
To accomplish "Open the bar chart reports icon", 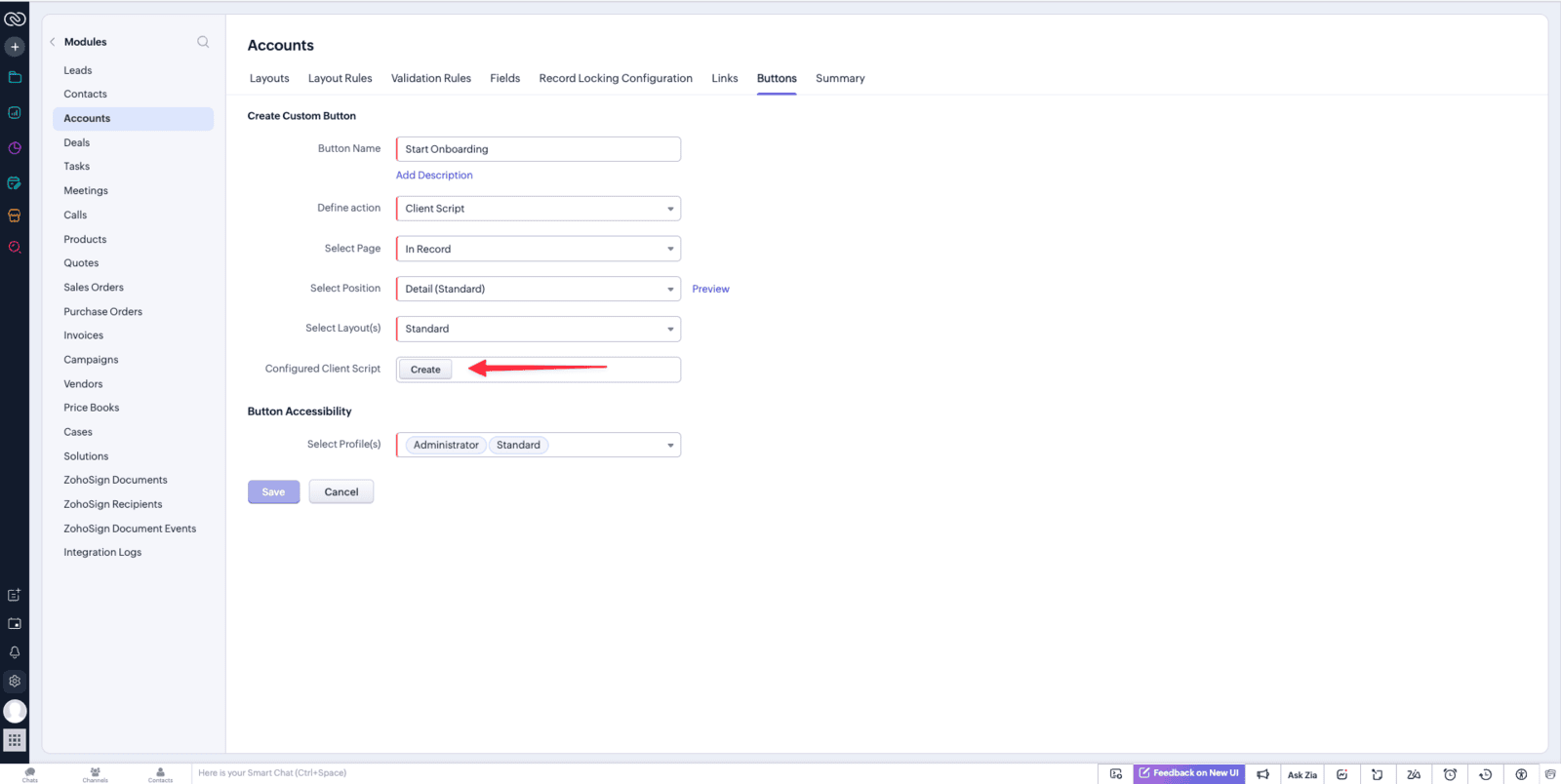I will 15,113.
